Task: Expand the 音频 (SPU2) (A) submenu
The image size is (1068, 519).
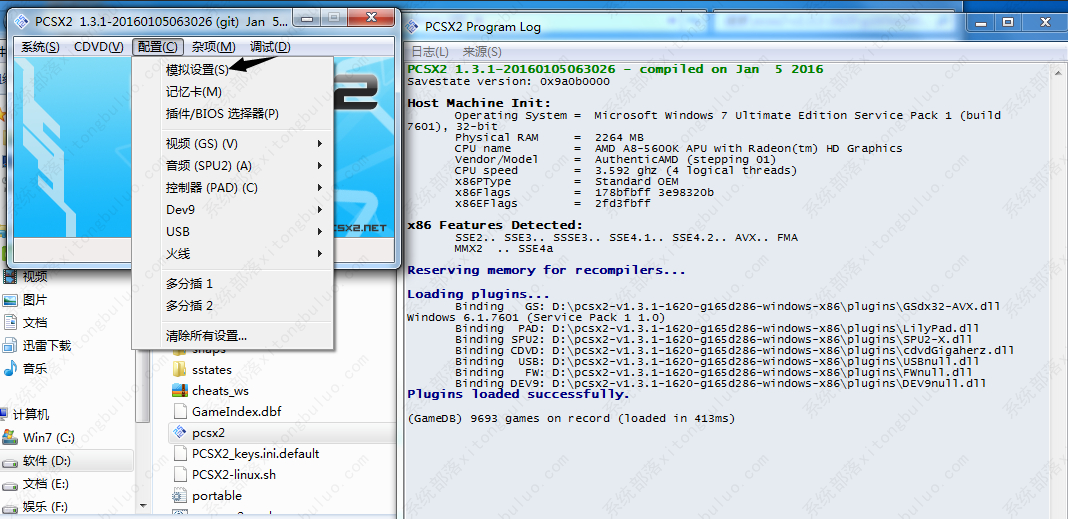Action: (x=232, y=166)
